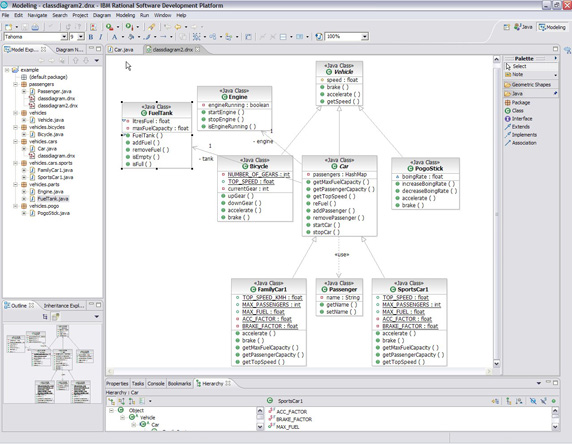Collapse the vehicles.cars.sports package node
Viewport: 572px width, 444px height.
(16, 163)
